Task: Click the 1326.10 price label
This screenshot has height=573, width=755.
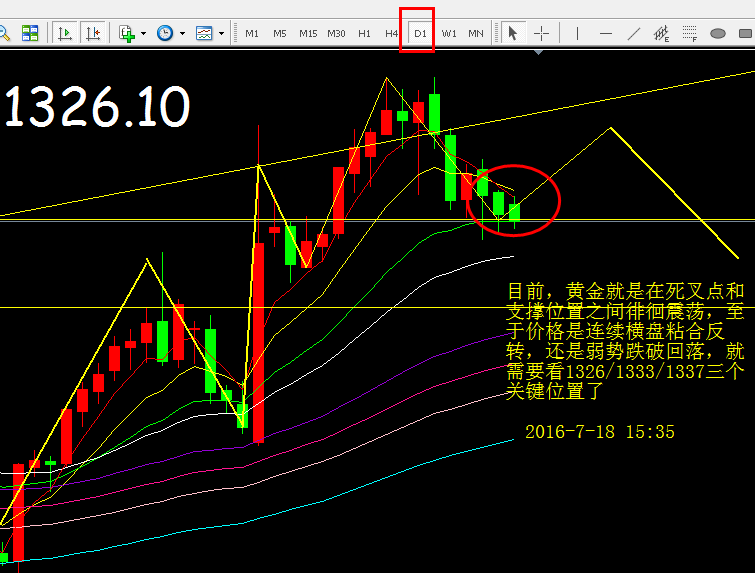Action: pos(98,107)
